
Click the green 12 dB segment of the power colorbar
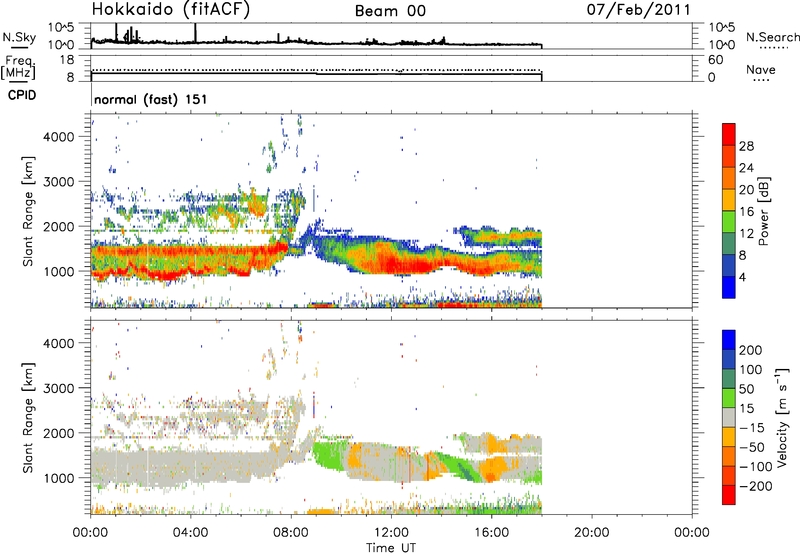point(729,222)
